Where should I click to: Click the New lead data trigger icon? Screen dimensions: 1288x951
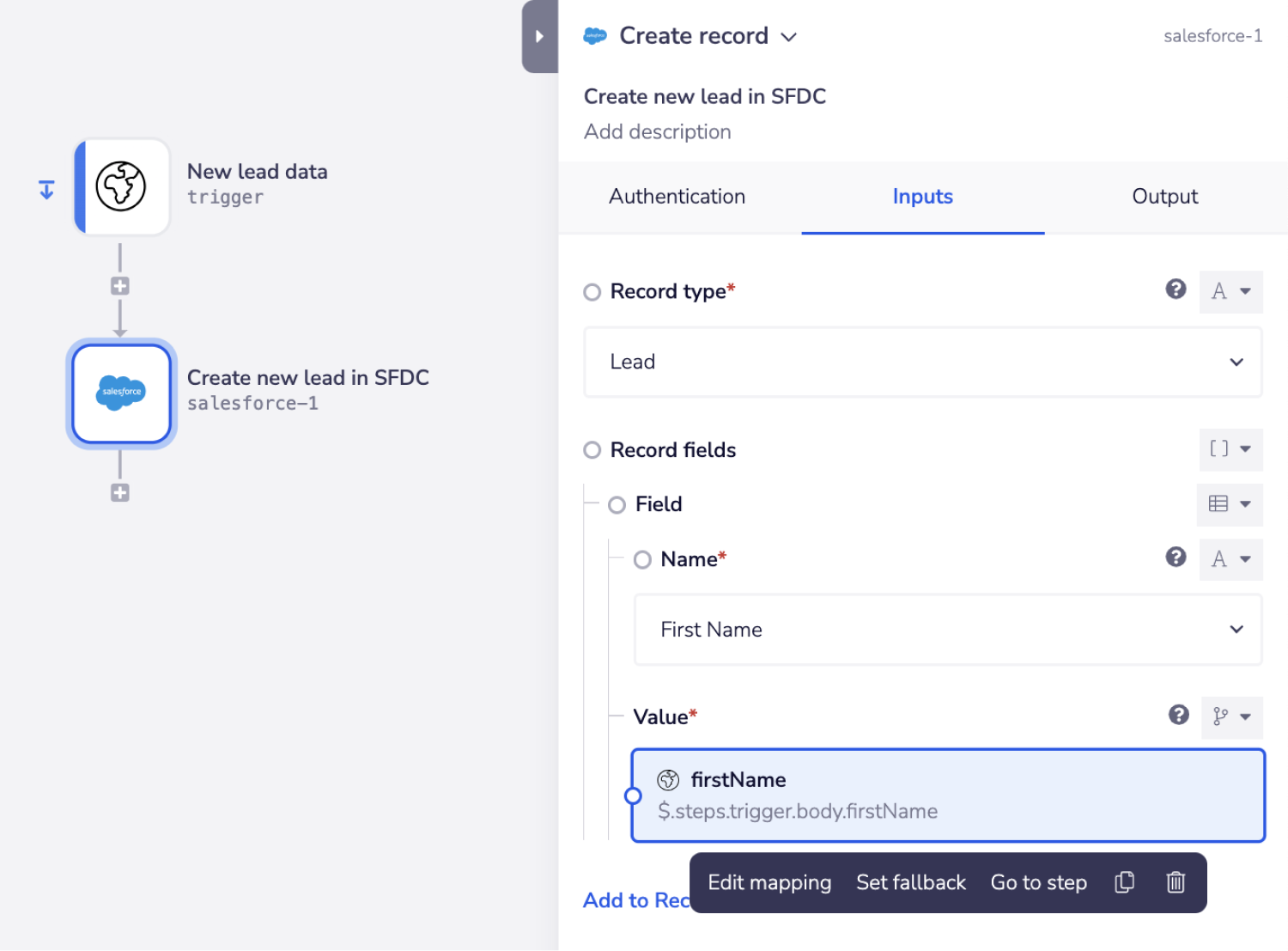pyautogui.click(x=121, y=186)
